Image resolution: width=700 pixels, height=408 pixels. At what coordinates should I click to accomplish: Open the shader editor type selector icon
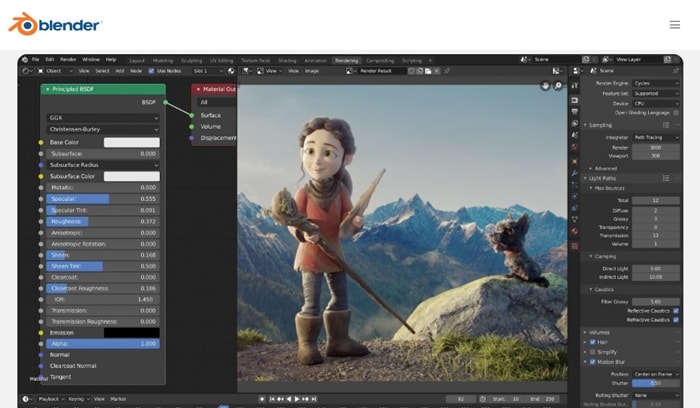click(26, 71)
